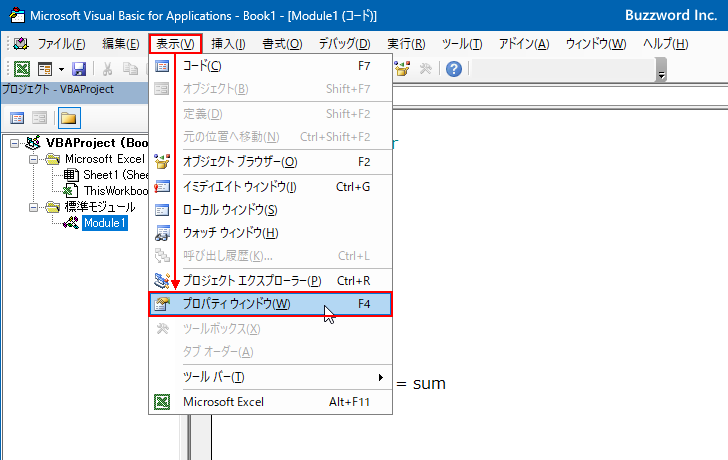Click the Insert UserForm toolbar icon

(x=45, y=69)
